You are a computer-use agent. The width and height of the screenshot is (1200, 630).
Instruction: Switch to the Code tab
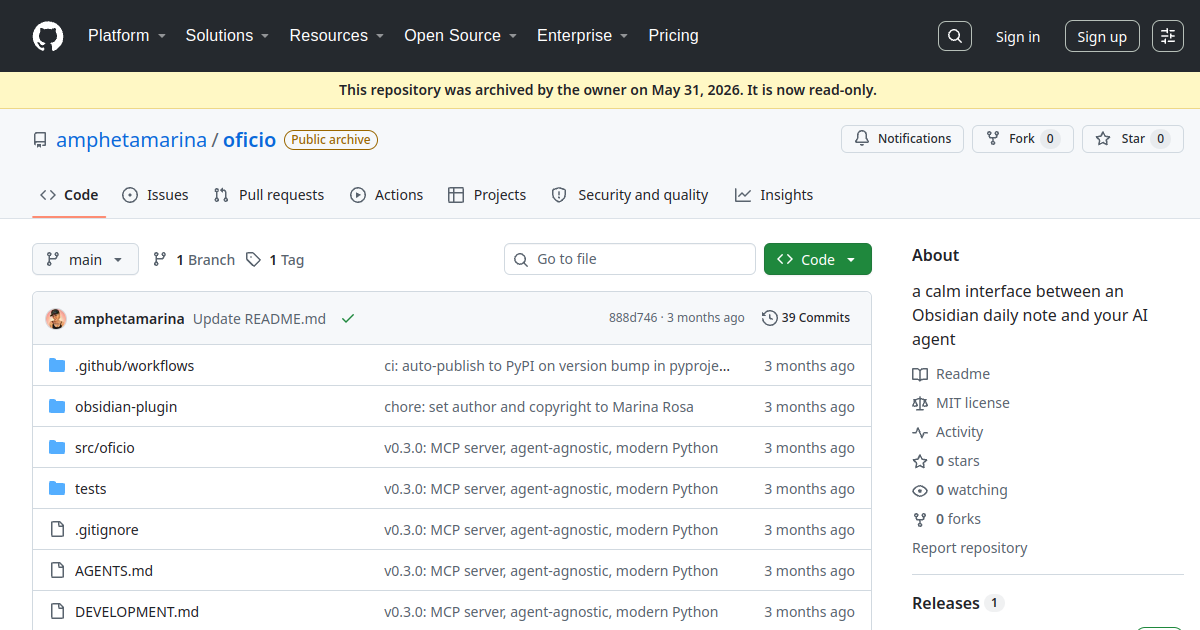coord(69,195)
